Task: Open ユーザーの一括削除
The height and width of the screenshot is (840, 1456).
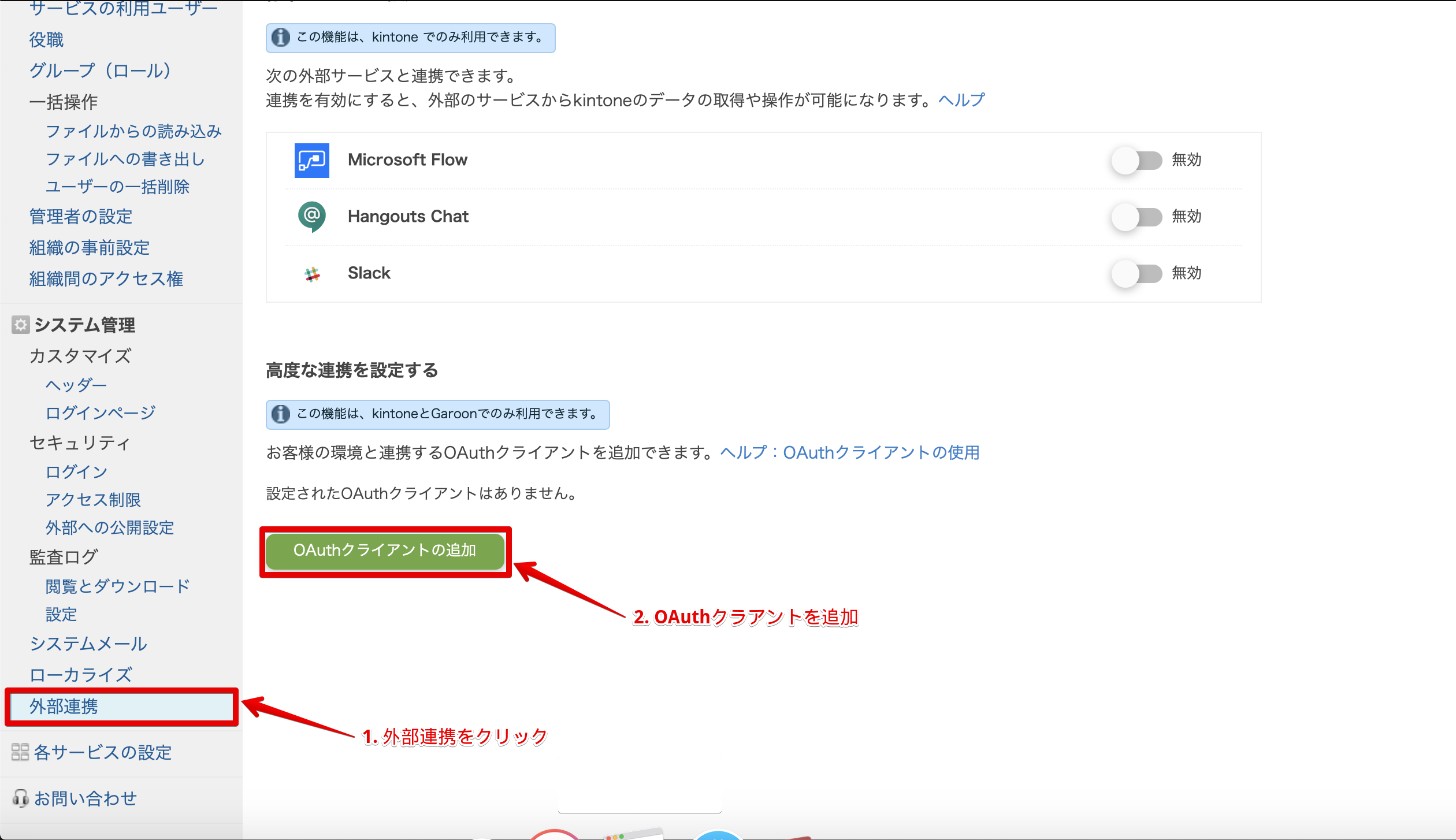Action: tap(118, 187)
